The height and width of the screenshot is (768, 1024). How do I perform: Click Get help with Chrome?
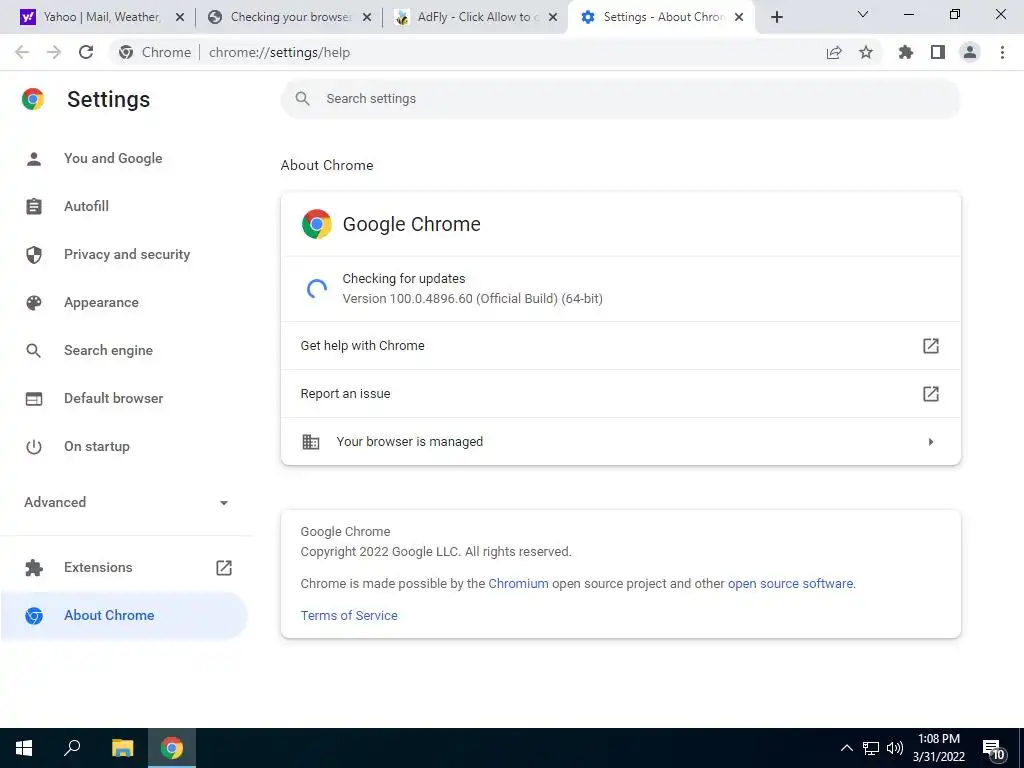(x=620, y=345)
